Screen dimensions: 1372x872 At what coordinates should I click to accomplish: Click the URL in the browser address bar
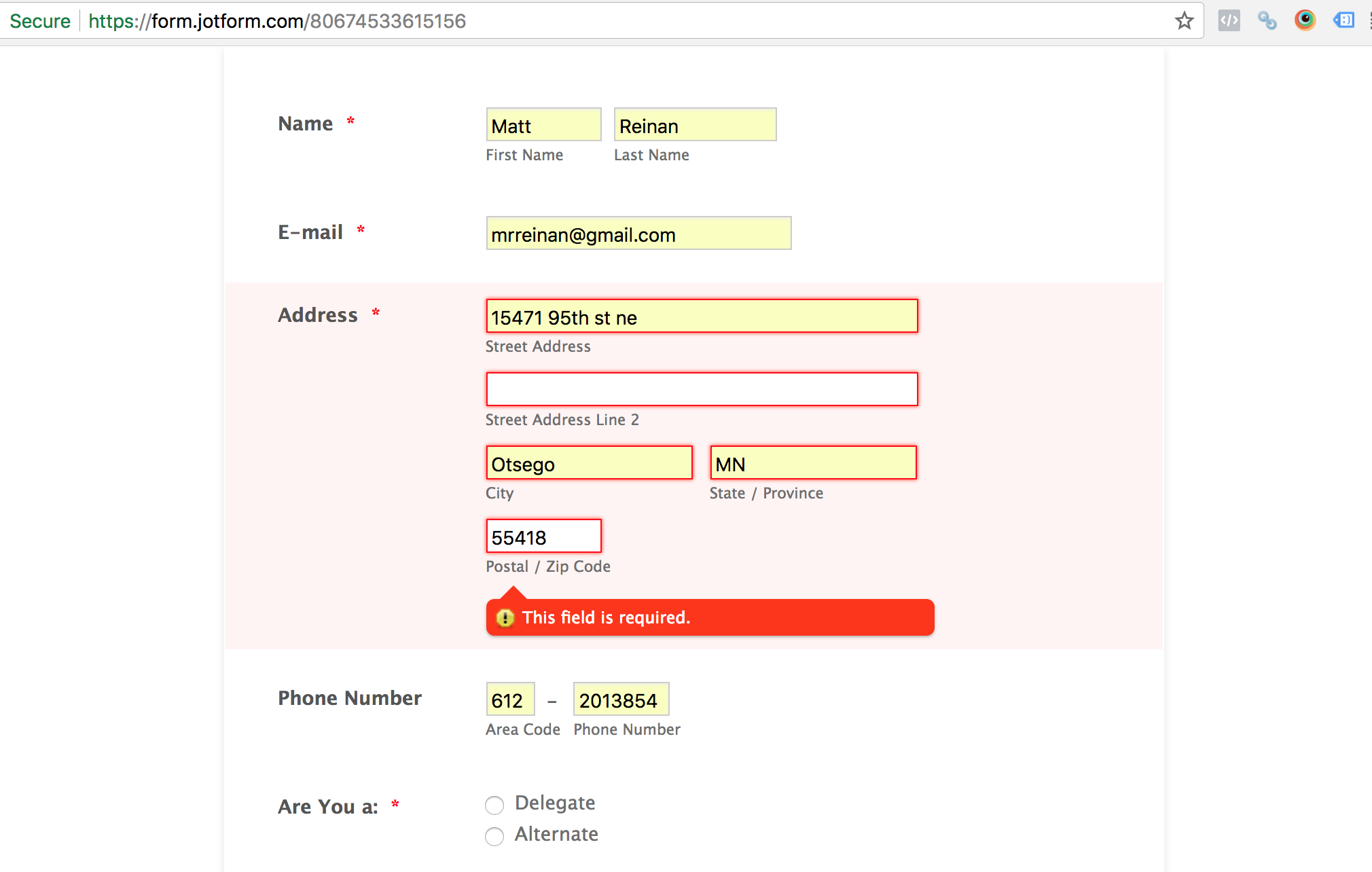click(x=277, y=20)
